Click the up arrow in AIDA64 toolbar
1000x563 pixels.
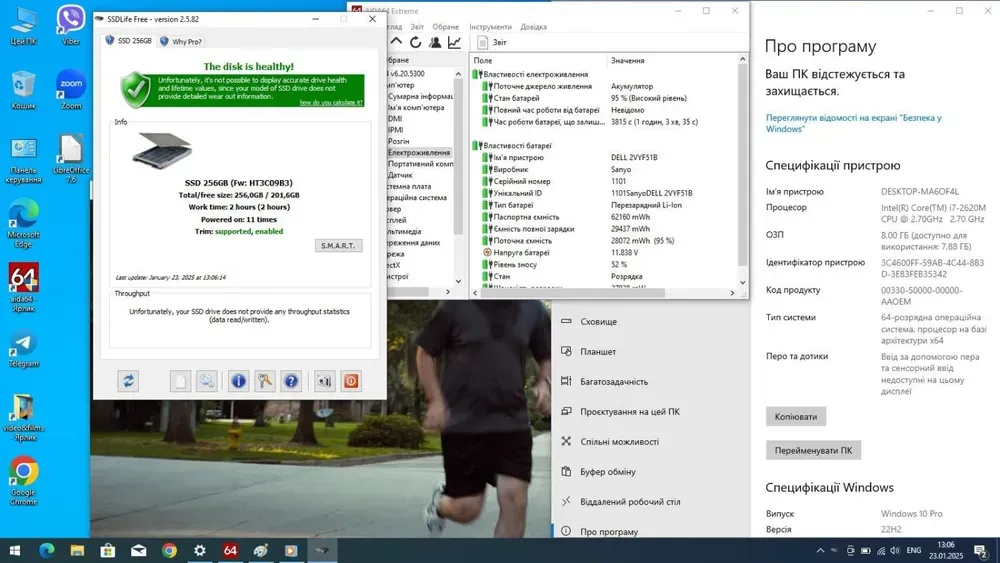pyautogui.click(x=397, y=43)
